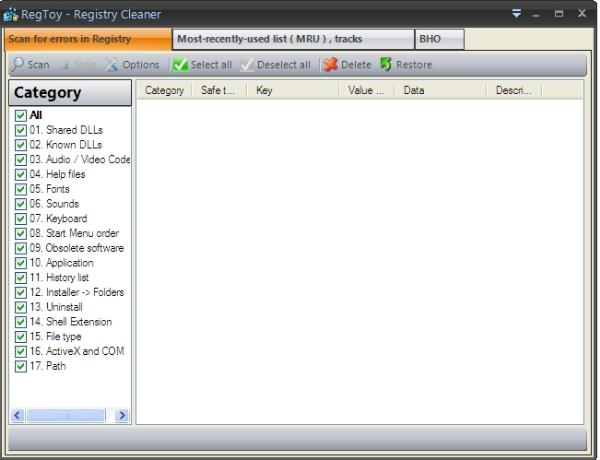The height and width of the screenshot is (460, 600).
Task: Select the 01. Shared DLLs label
Action: 66,130
